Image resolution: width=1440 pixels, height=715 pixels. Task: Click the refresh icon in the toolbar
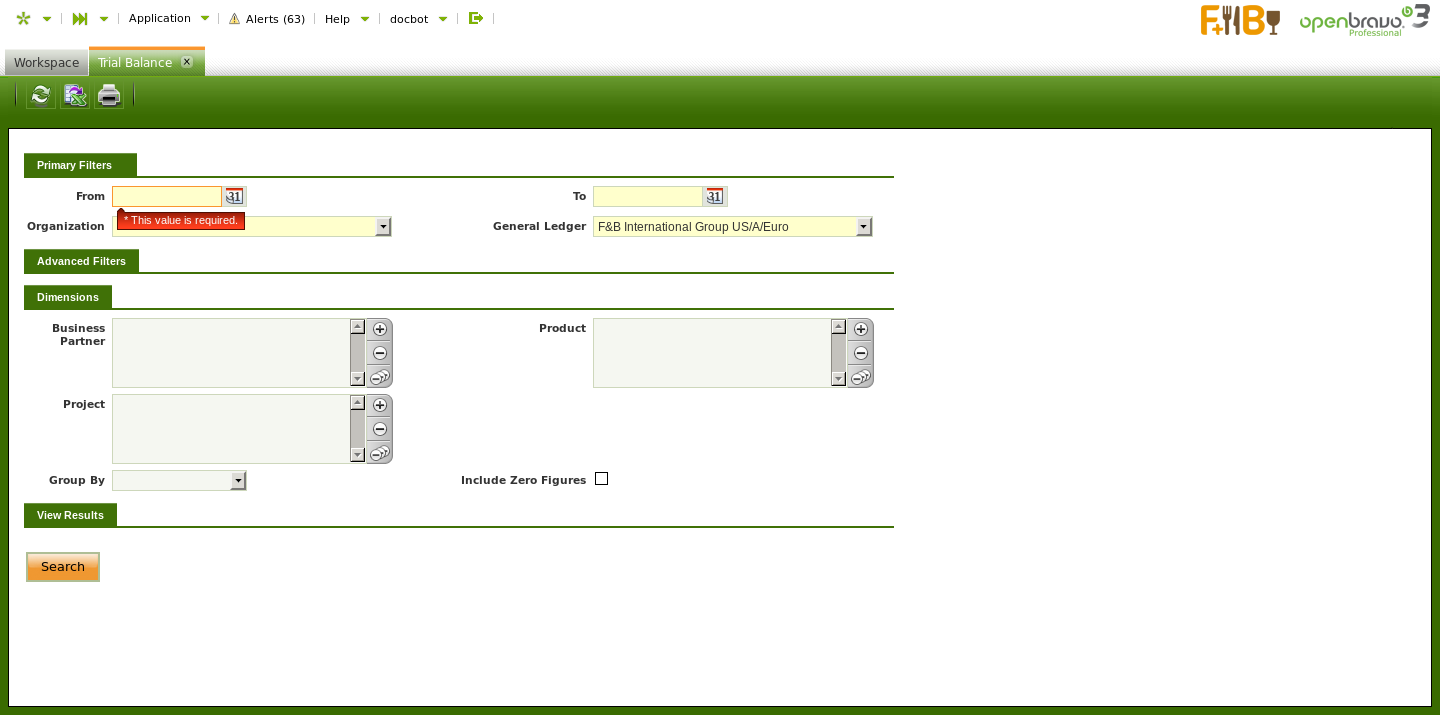point(40,96)
